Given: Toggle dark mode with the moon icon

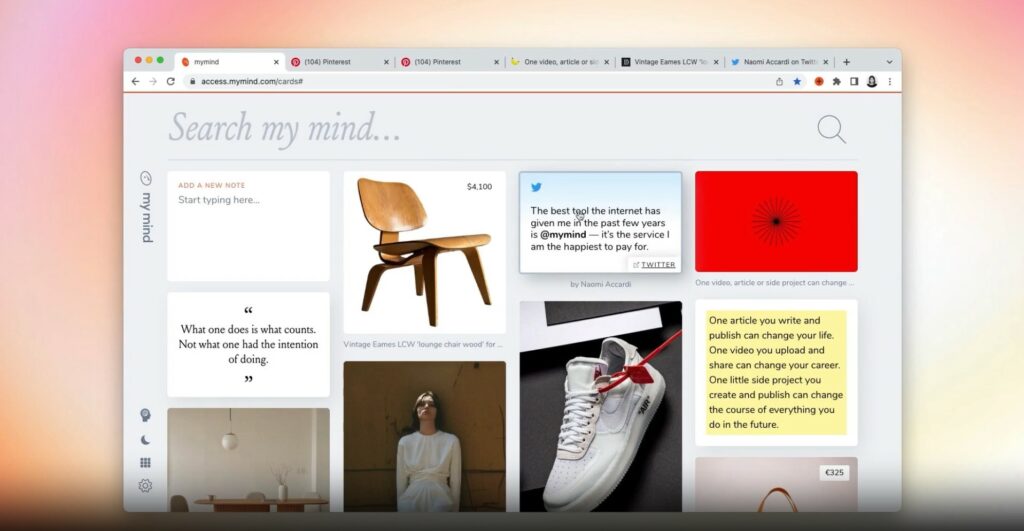Looking at the screenshot, I should click(x=146, y=440).
